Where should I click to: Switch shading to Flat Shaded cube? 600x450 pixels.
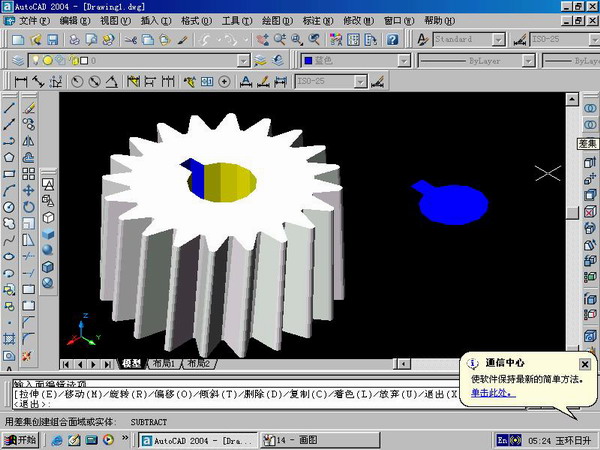click(48, 234)
